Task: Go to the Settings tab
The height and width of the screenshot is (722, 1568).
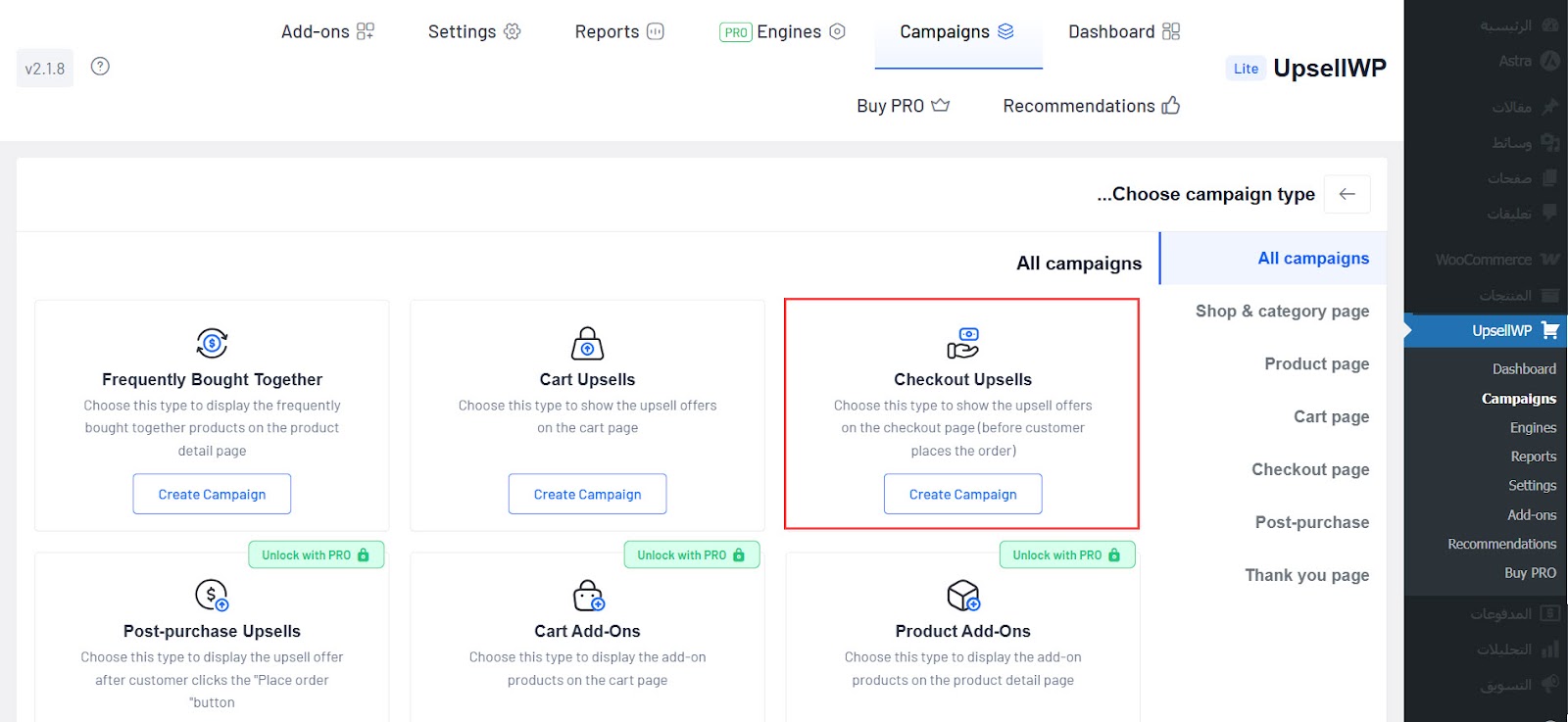Action: click(473, 31)
